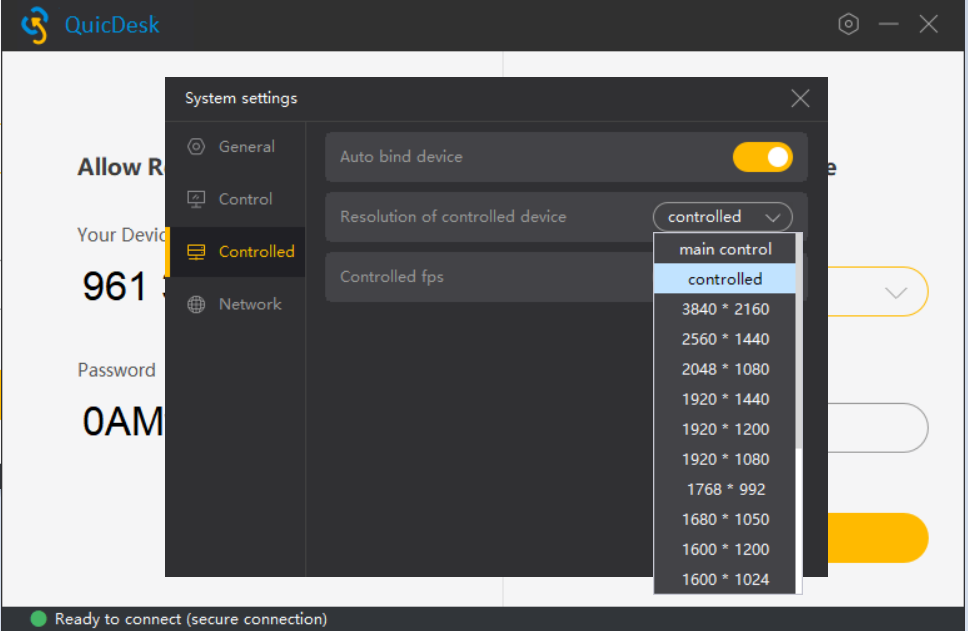The width and height of the screenshot is (968, 631).
Task: Click the Password label in main window
Action: (x=117, y=370)
